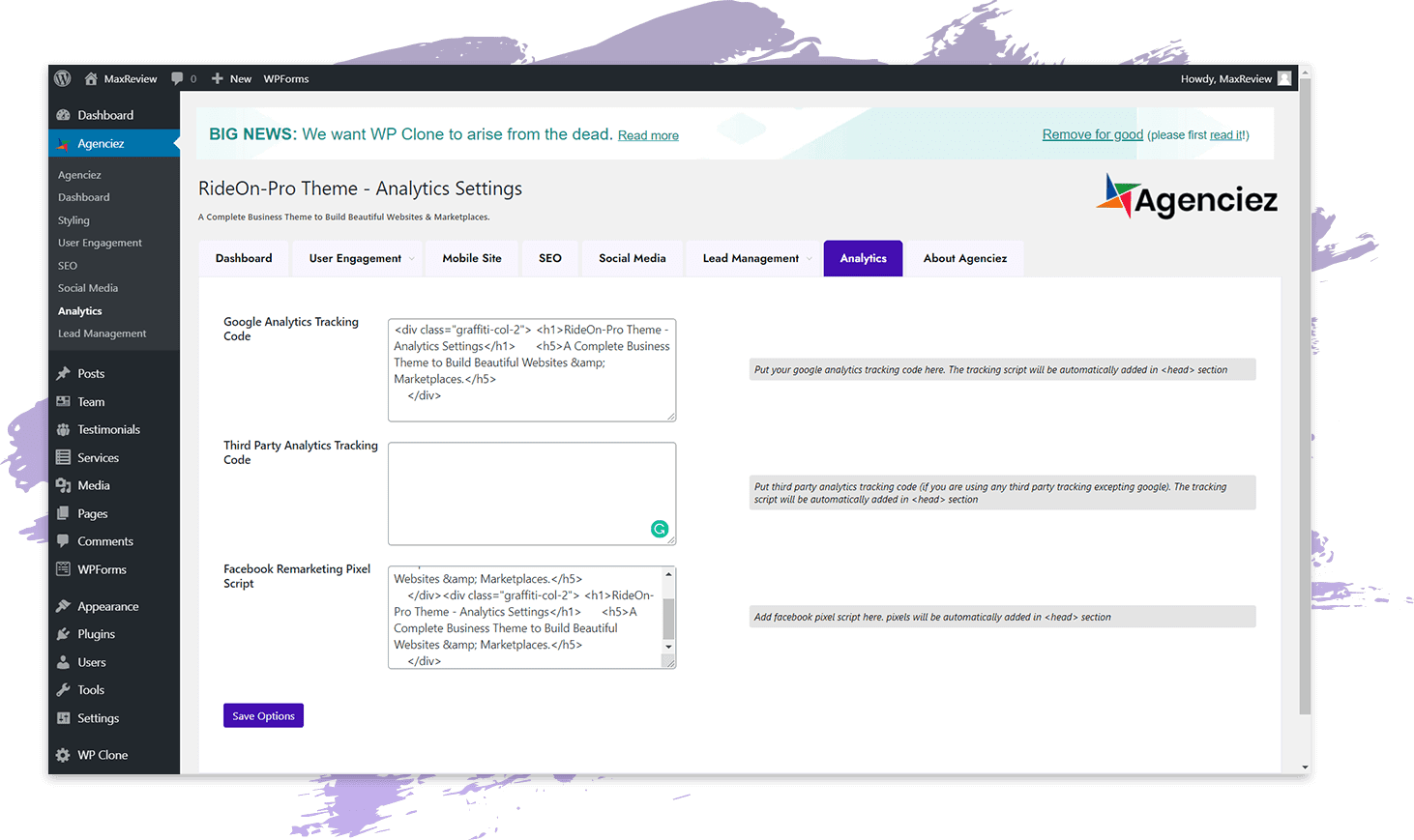The height and width of the screenshot is (840, 1414).
Task: Click inside Google Analytics Tracking Code textarea
Action: (x=532, y=370)
